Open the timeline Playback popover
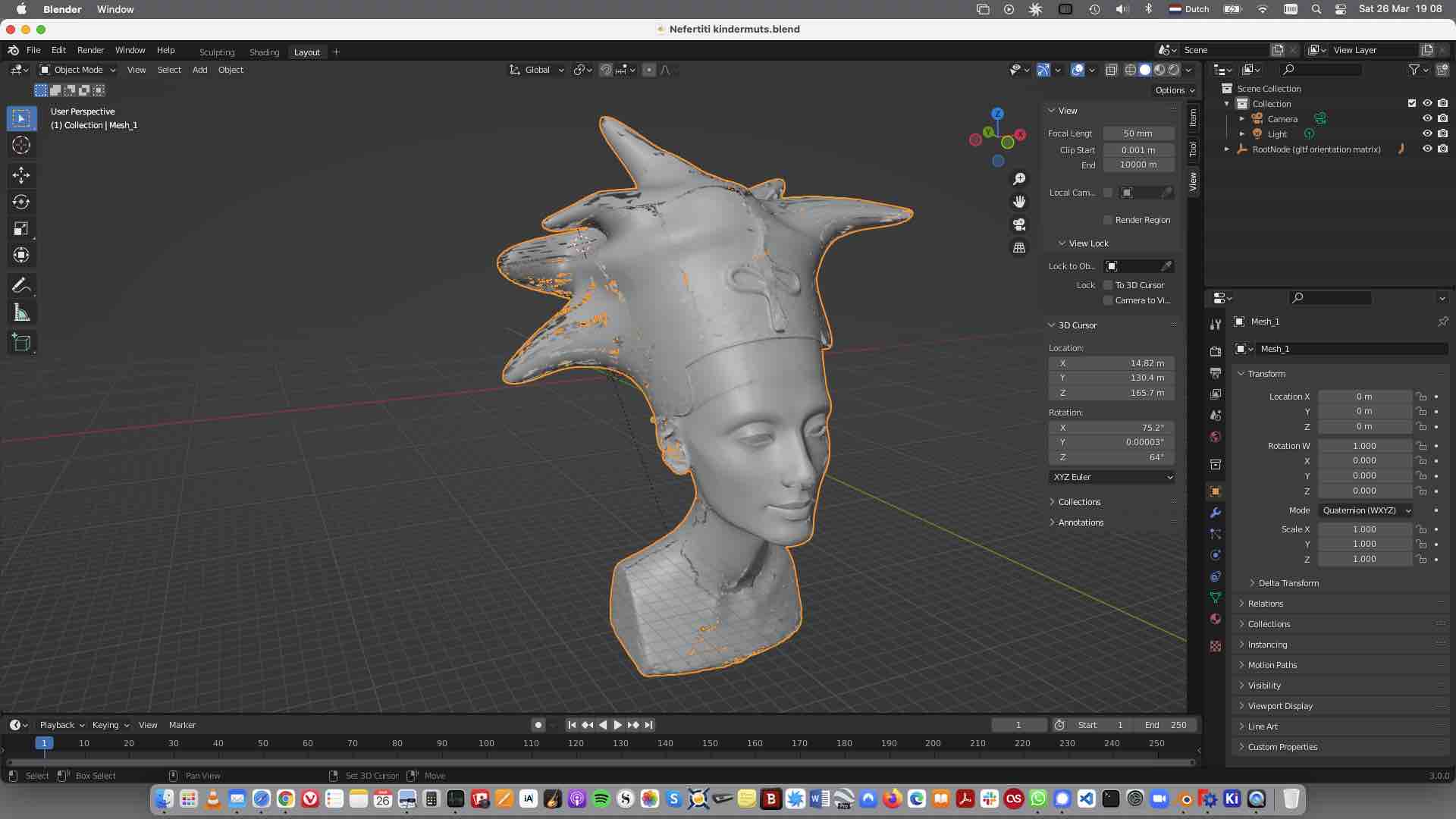The image size is (1456, 819). (x=61, y=725)
